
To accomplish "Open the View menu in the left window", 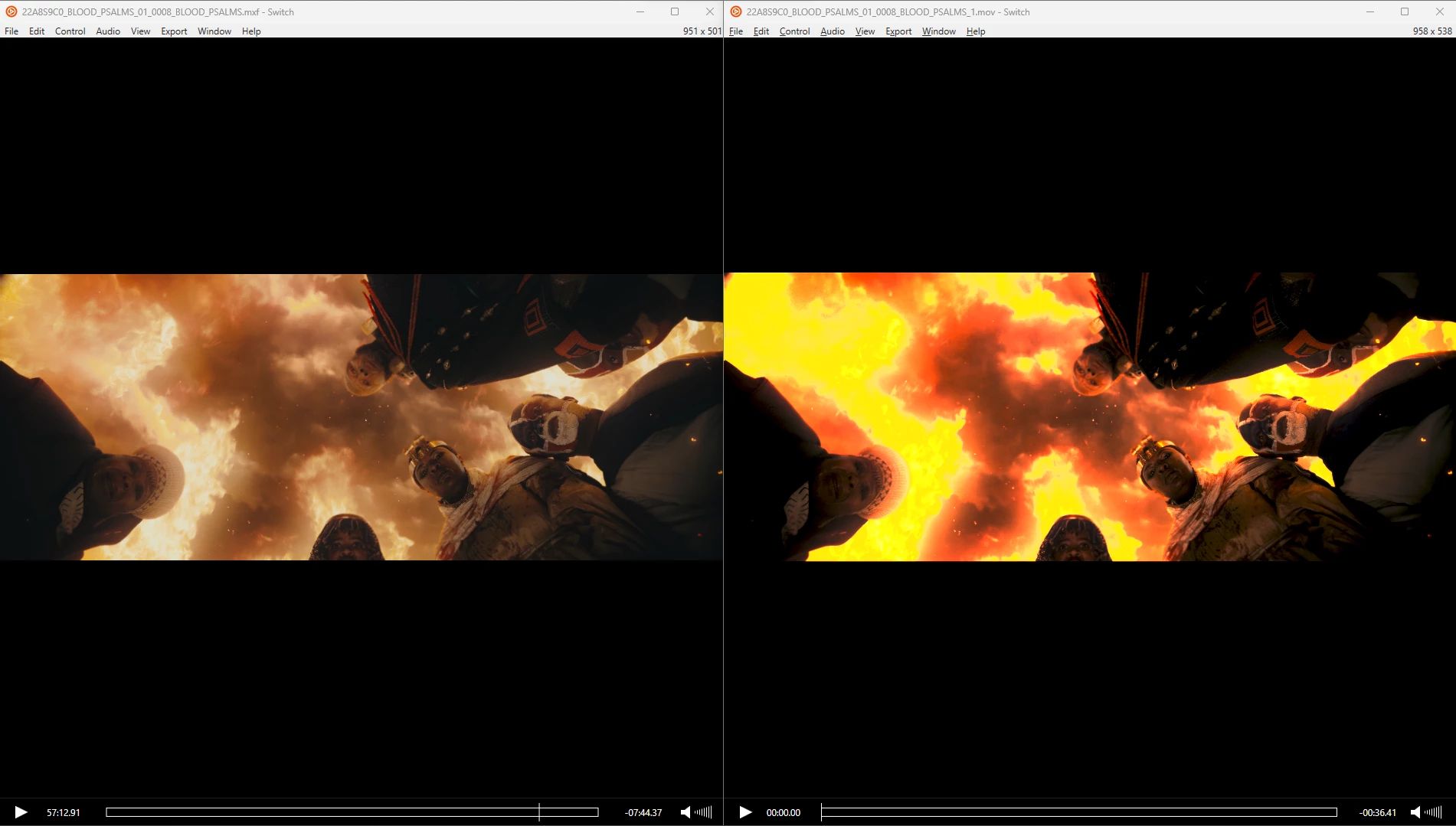I will coord(140,31).
